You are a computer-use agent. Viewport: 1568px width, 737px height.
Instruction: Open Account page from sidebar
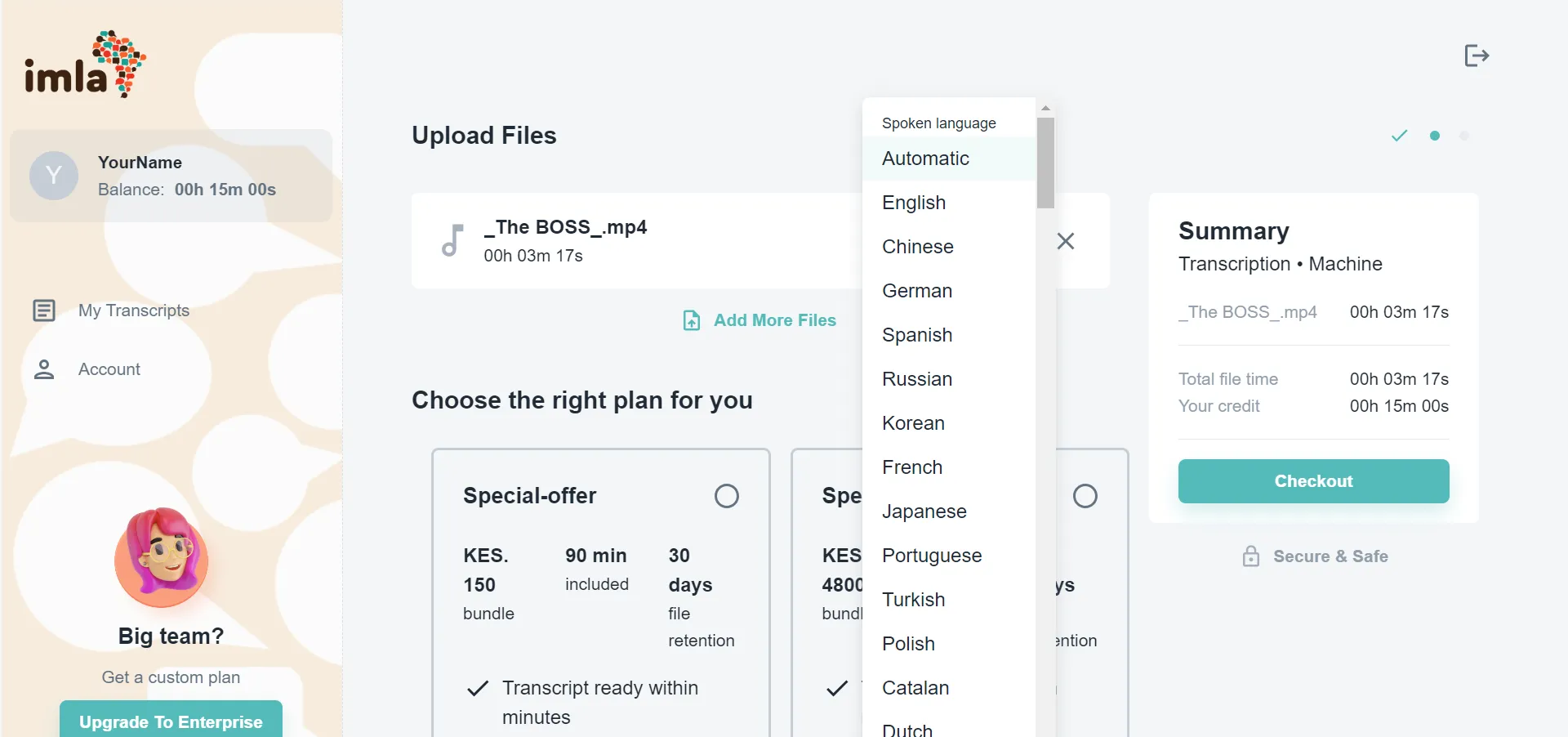(x=109, y=369)
